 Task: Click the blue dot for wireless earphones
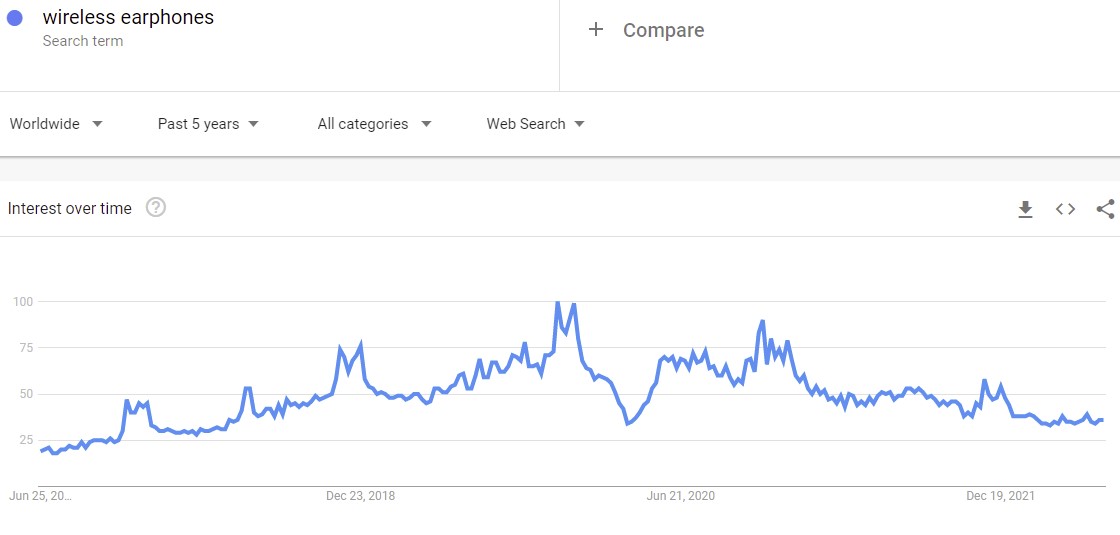15,18
